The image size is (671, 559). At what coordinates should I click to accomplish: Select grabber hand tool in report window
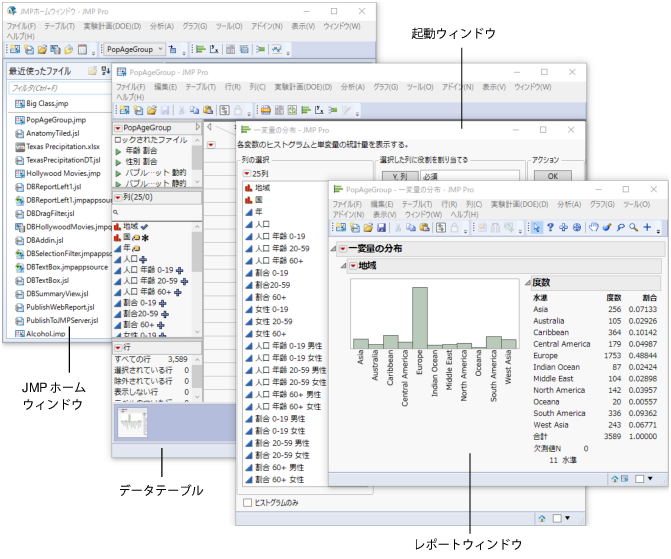pos(594,227)
